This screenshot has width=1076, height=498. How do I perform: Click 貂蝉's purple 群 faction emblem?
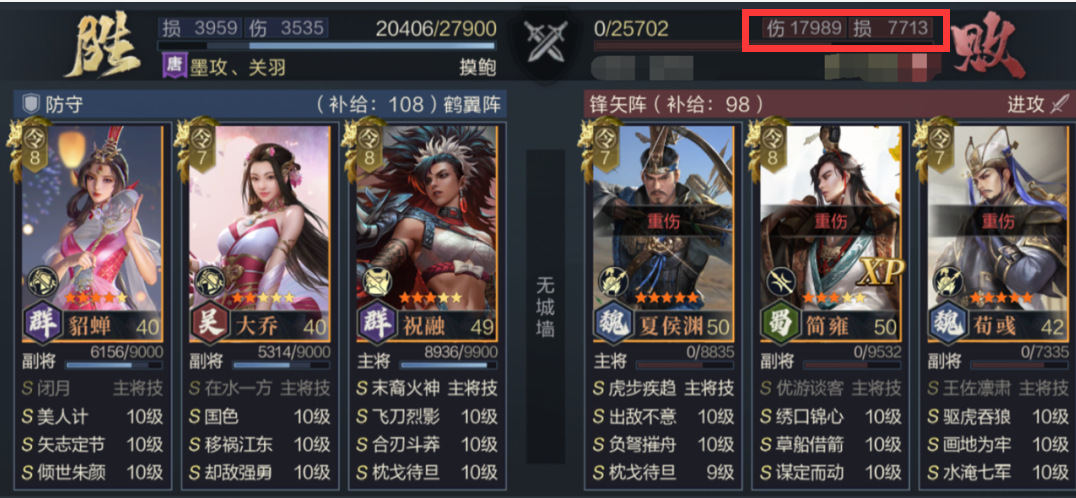coord(45,322)
